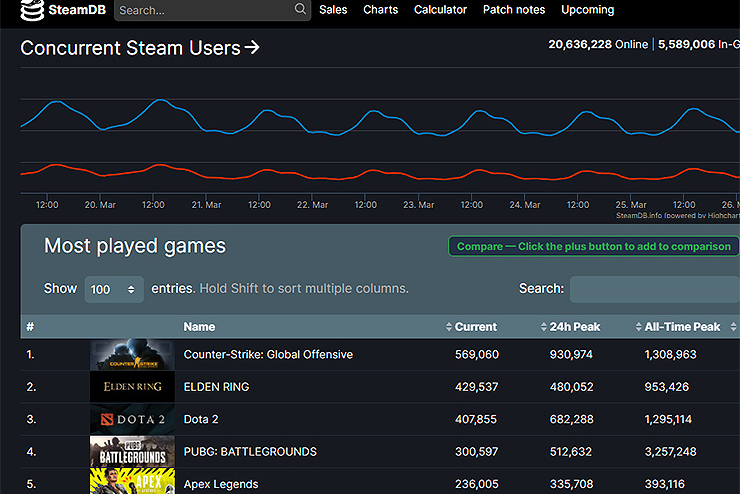Click the all-time peak value 1,308,963

670,354
